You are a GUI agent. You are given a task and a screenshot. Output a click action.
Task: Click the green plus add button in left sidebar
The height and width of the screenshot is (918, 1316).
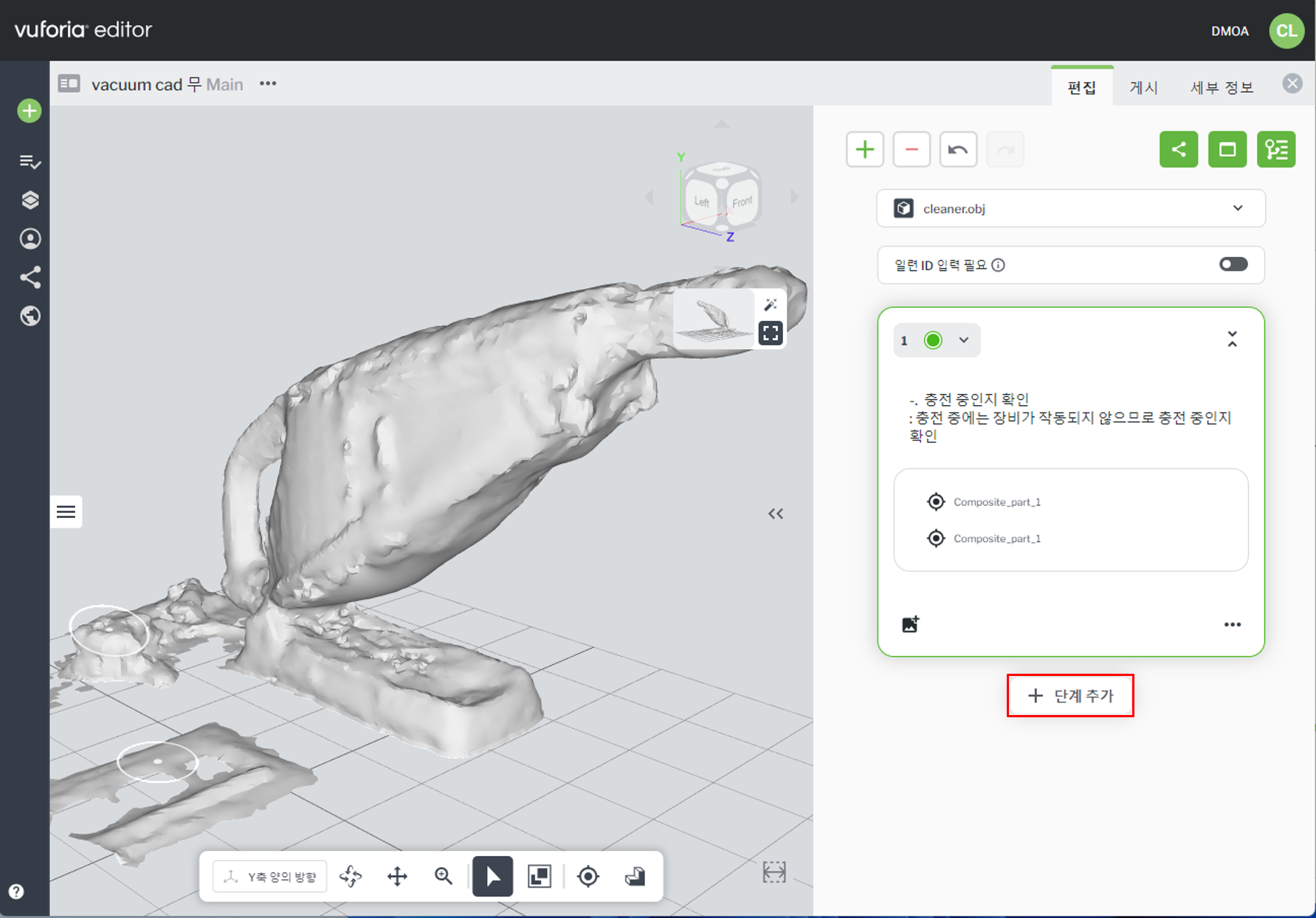(30, 111)
